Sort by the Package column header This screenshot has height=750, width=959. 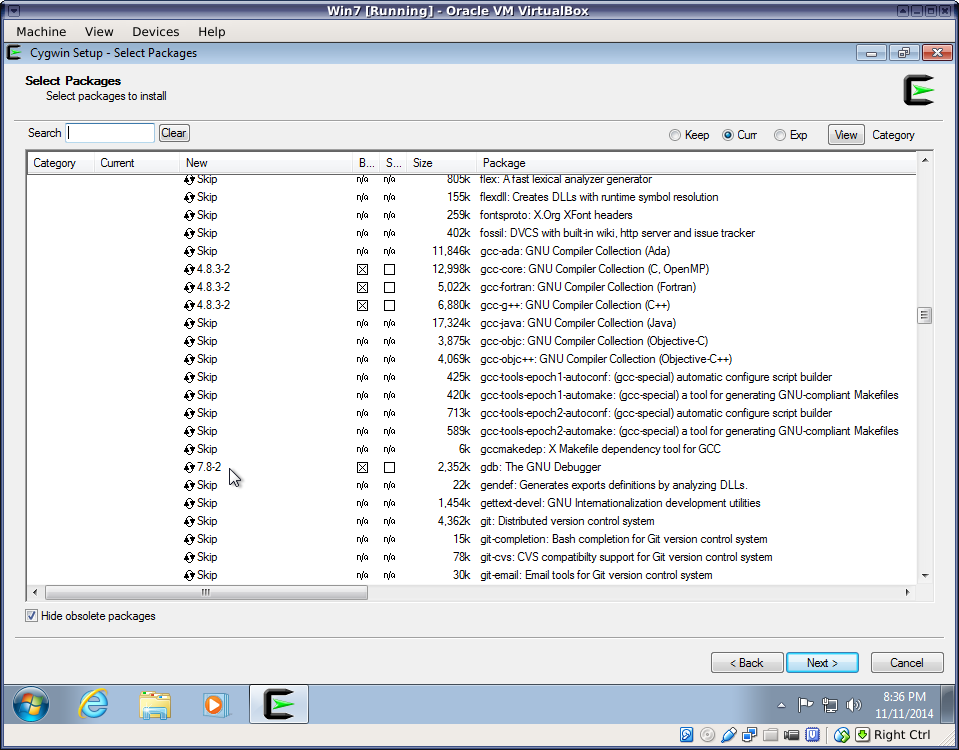pos(696,163)
